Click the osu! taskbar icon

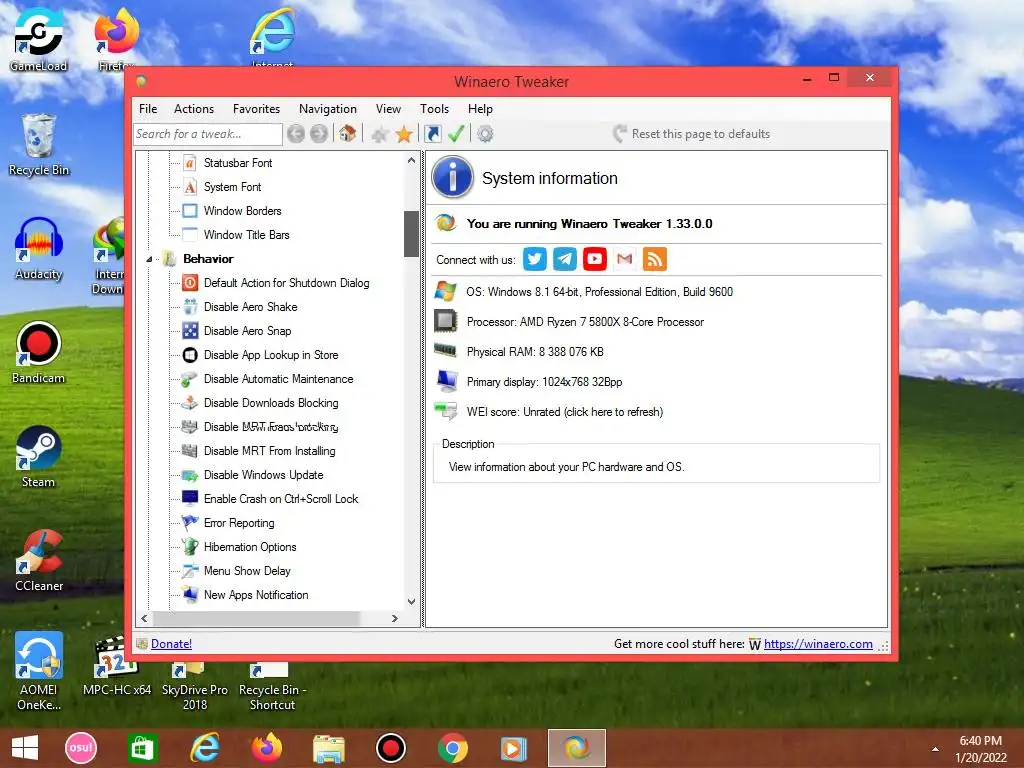click(x=81, y=748)
